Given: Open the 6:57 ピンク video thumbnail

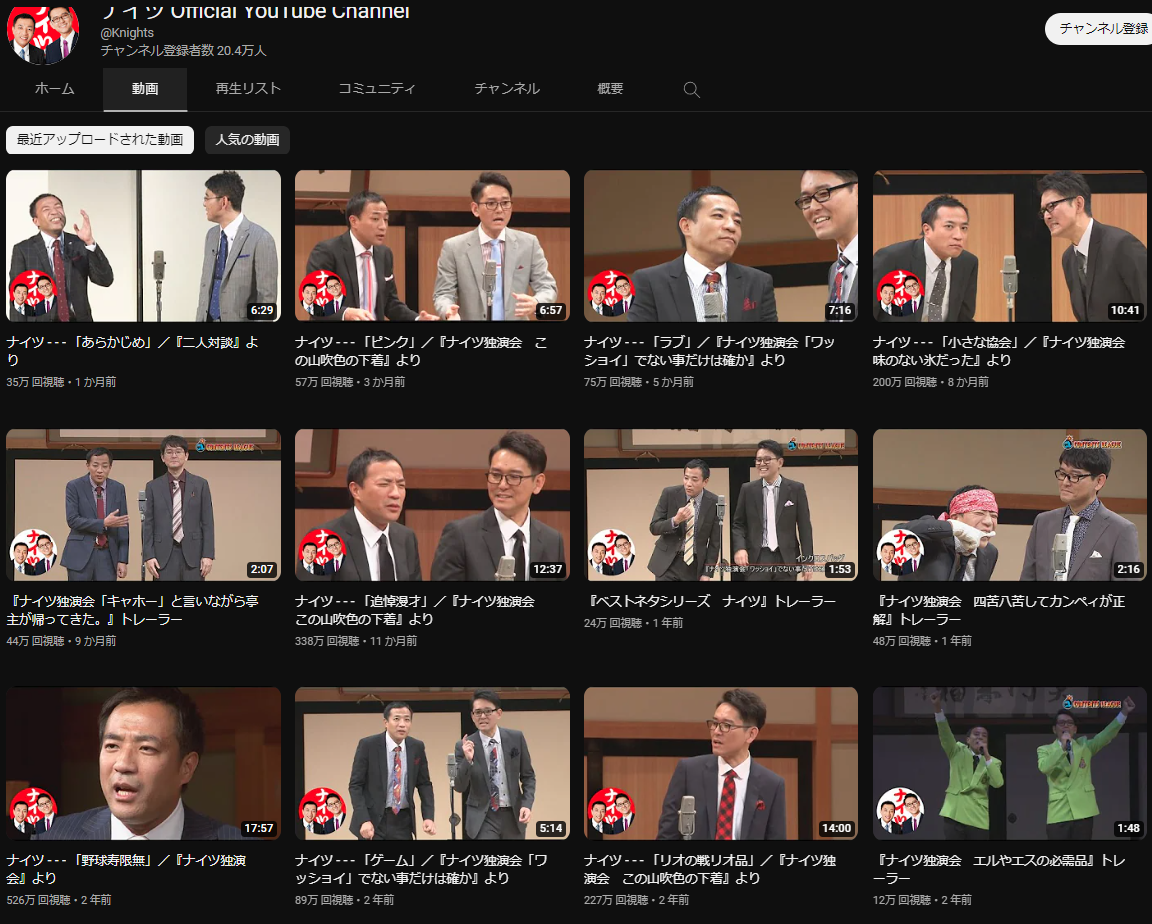Looking at the screenshot, I should tap(432, 246).
